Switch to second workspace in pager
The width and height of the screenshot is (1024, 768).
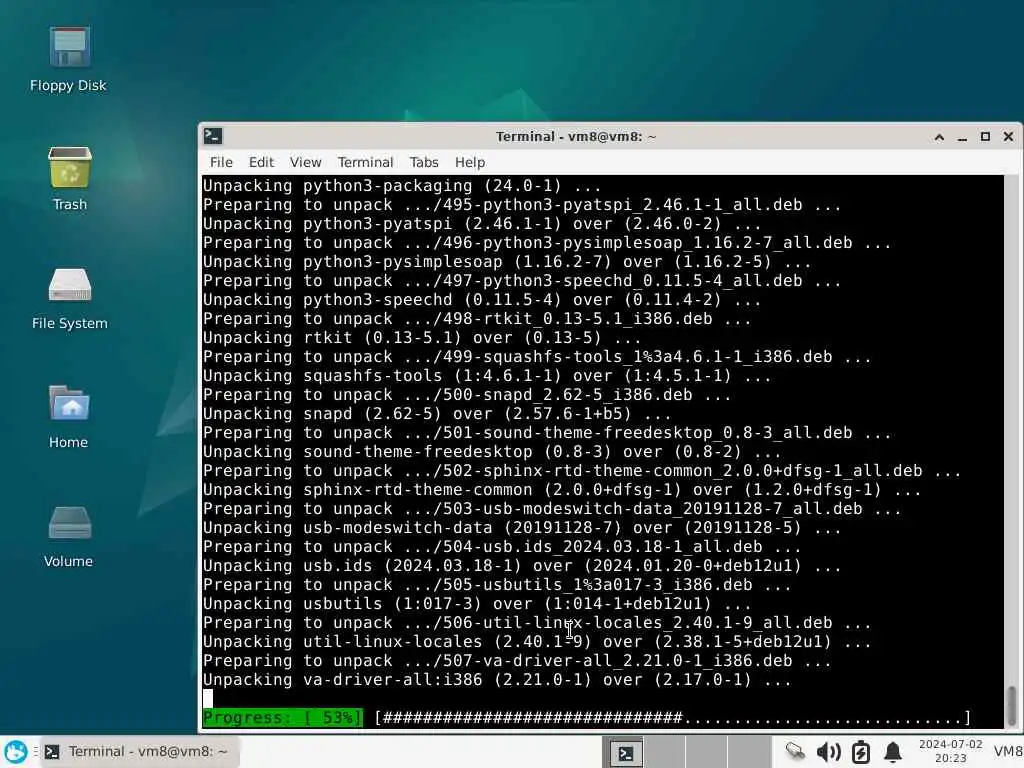(664, 753)
